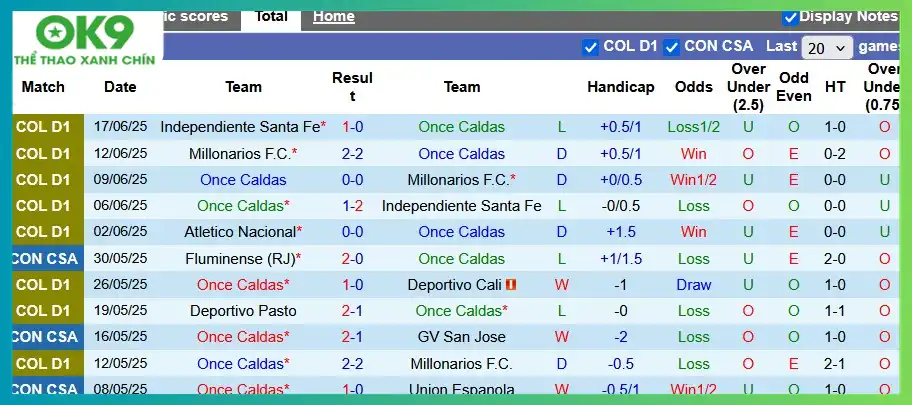
Task: Open the Last 20 games dropdown
Action: pyautogui.click(x=827, y=47)
